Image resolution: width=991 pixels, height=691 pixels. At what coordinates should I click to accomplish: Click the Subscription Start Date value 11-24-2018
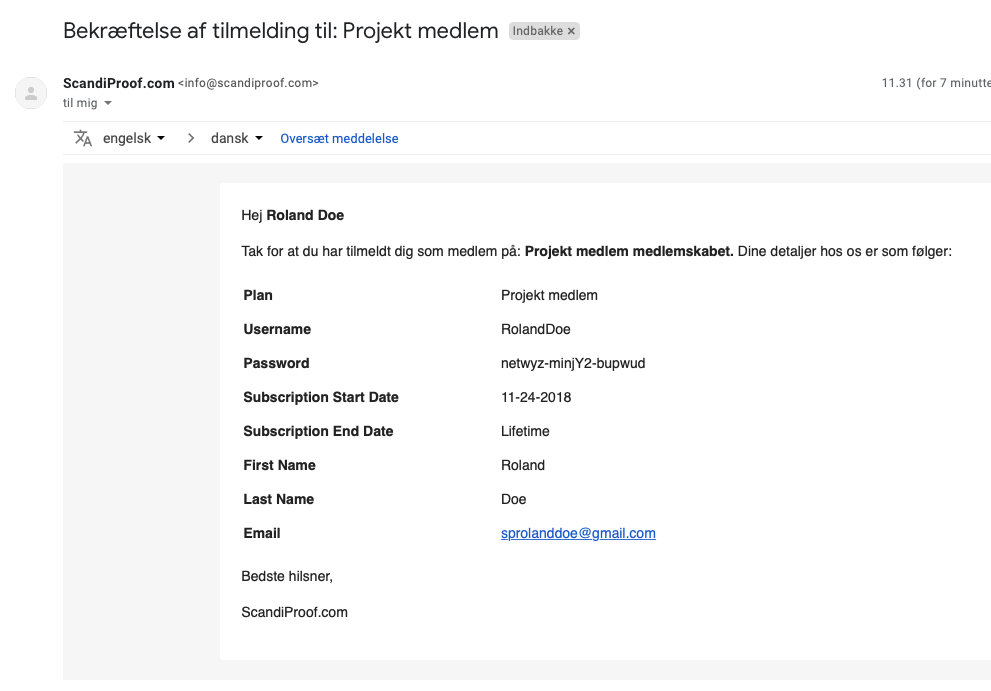pyautogui.click(x=536, y=397)
